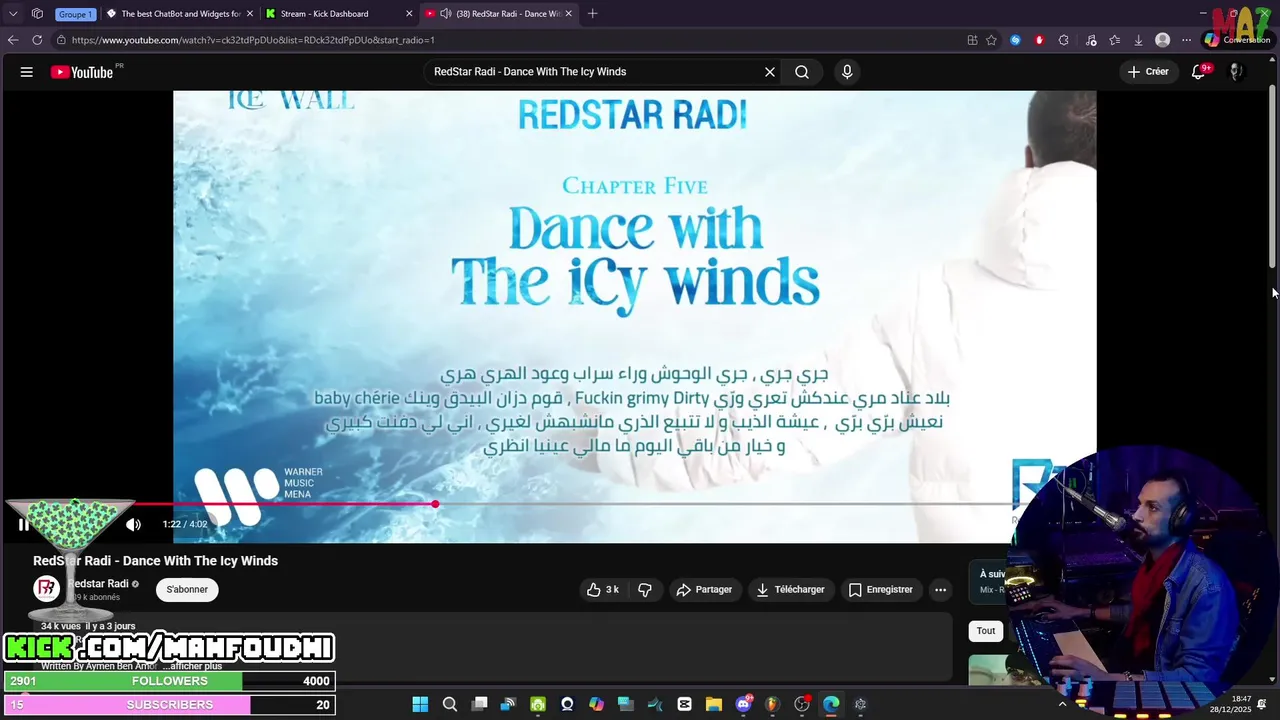The height and width of the screenshot is (720, 1280).
Task: Show hidden system tray icons chevron
Action: (1062, 704)
